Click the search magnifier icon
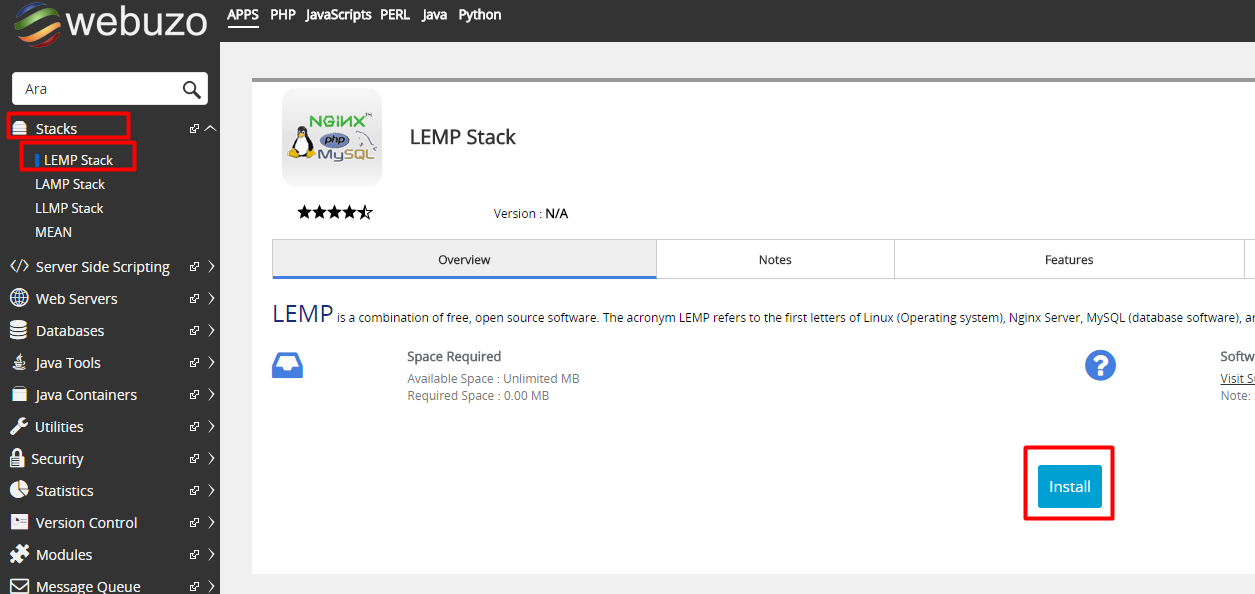This screenshot has height=594, width=1255. coord(192,89)
